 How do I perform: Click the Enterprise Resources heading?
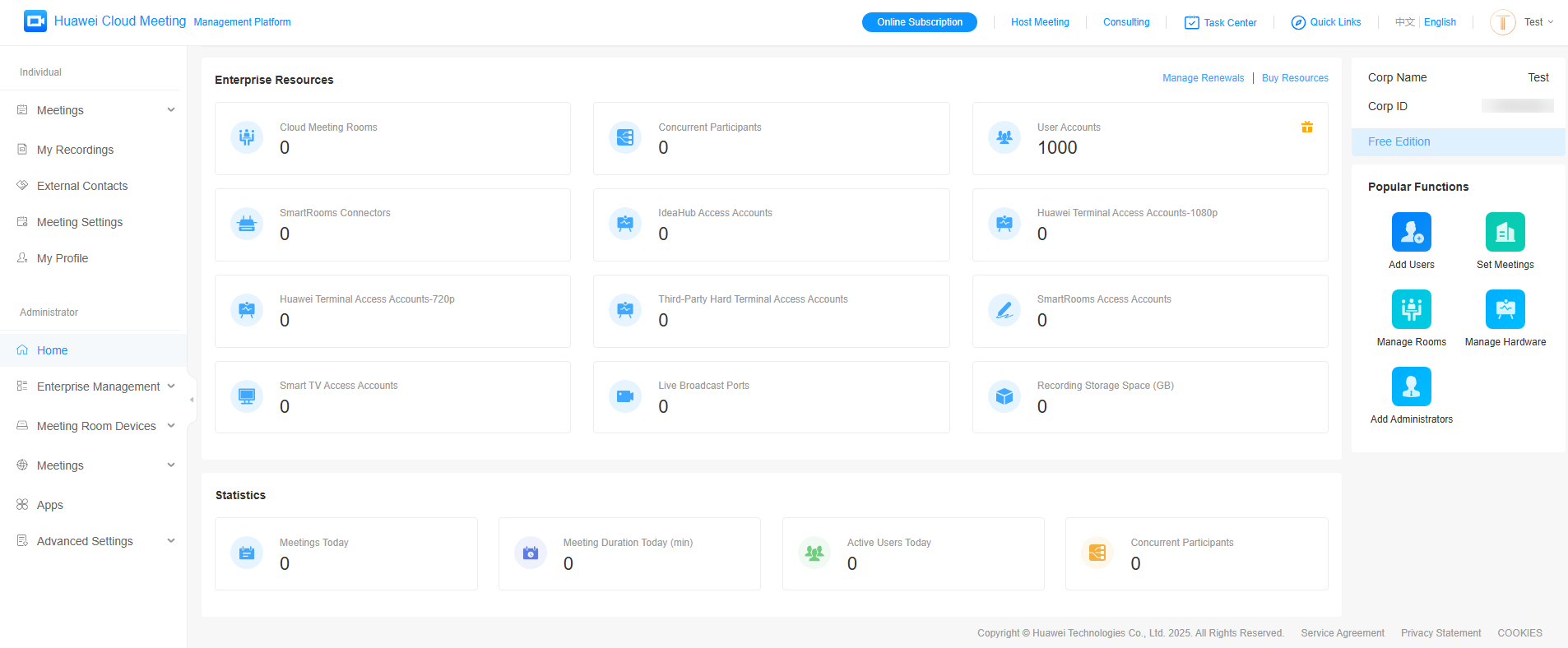click(x=274, y=80)
